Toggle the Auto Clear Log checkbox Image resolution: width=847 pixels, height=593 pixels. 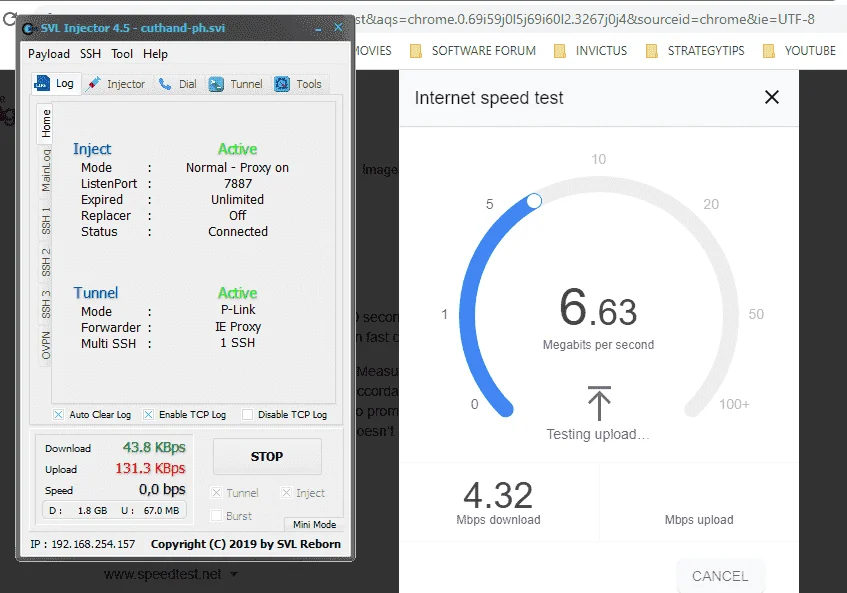coord(58,414)
